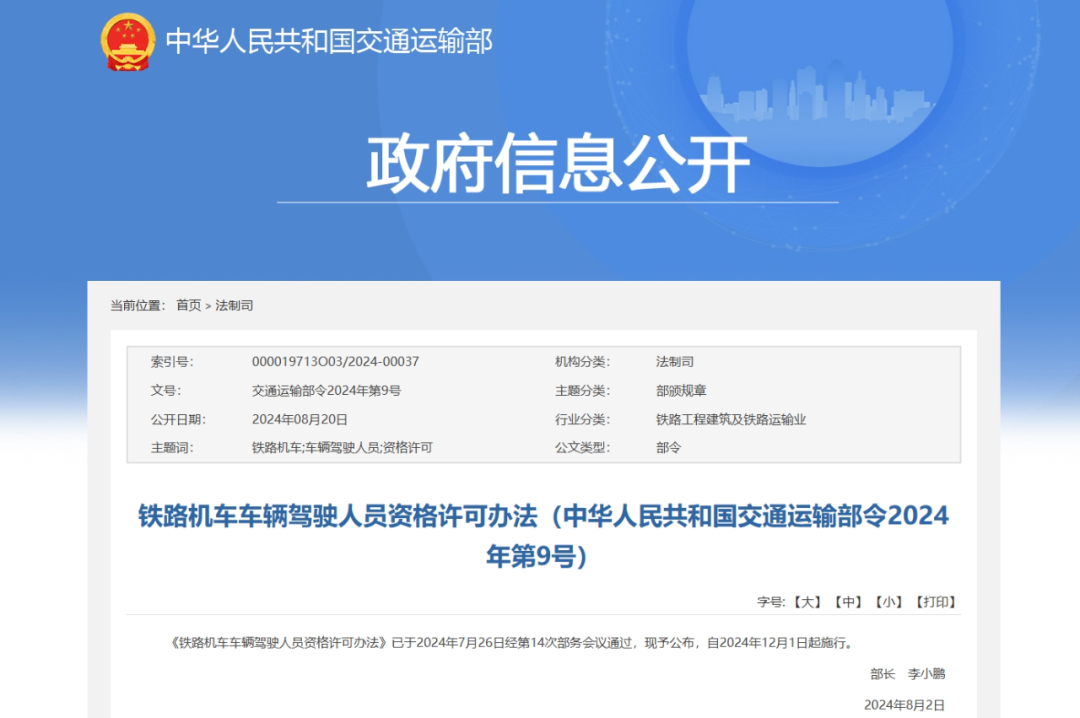Click the 主题分类 field label
Screen dimensions: 1080x718
pyautogui.click(x=583, y=391)
